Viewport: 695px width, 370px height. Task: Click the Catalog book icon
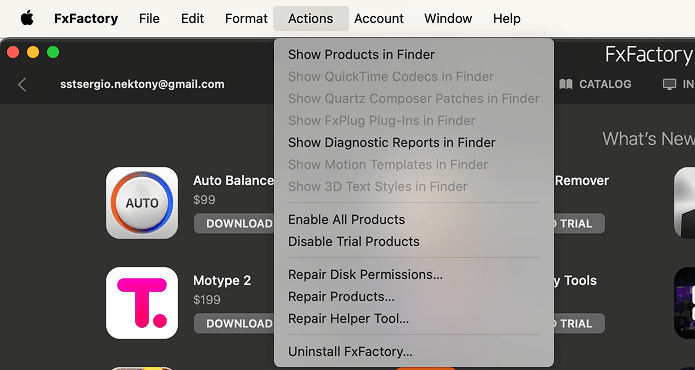point(566,84)
